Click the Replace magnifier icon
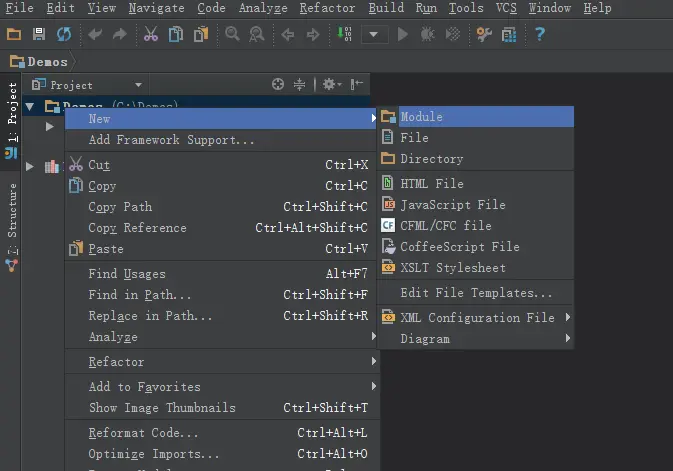The height and width of the screenshot is (471, 673). 257,34
